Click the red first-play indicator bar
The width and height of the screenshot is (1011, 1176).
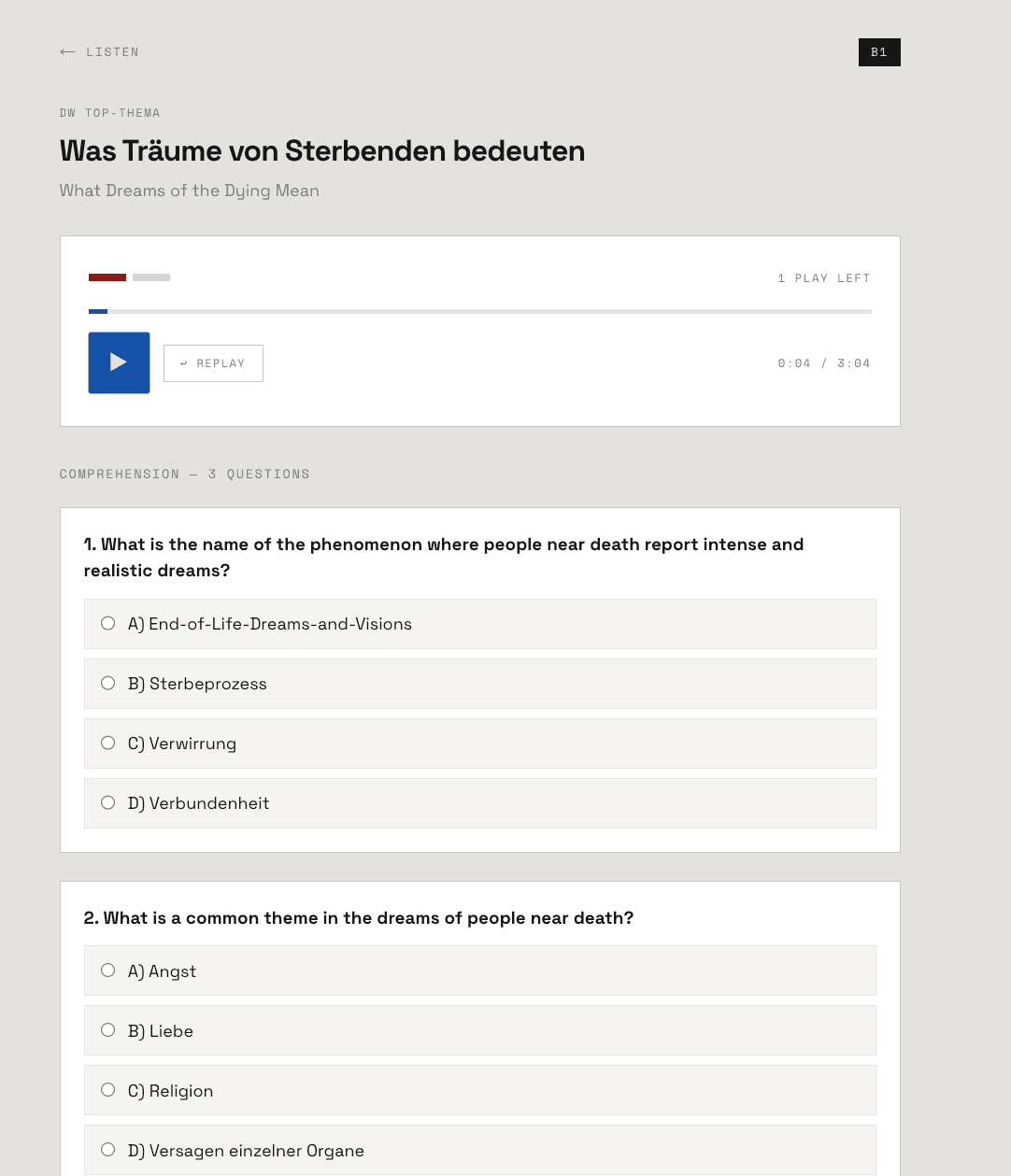tap(107, 277)
